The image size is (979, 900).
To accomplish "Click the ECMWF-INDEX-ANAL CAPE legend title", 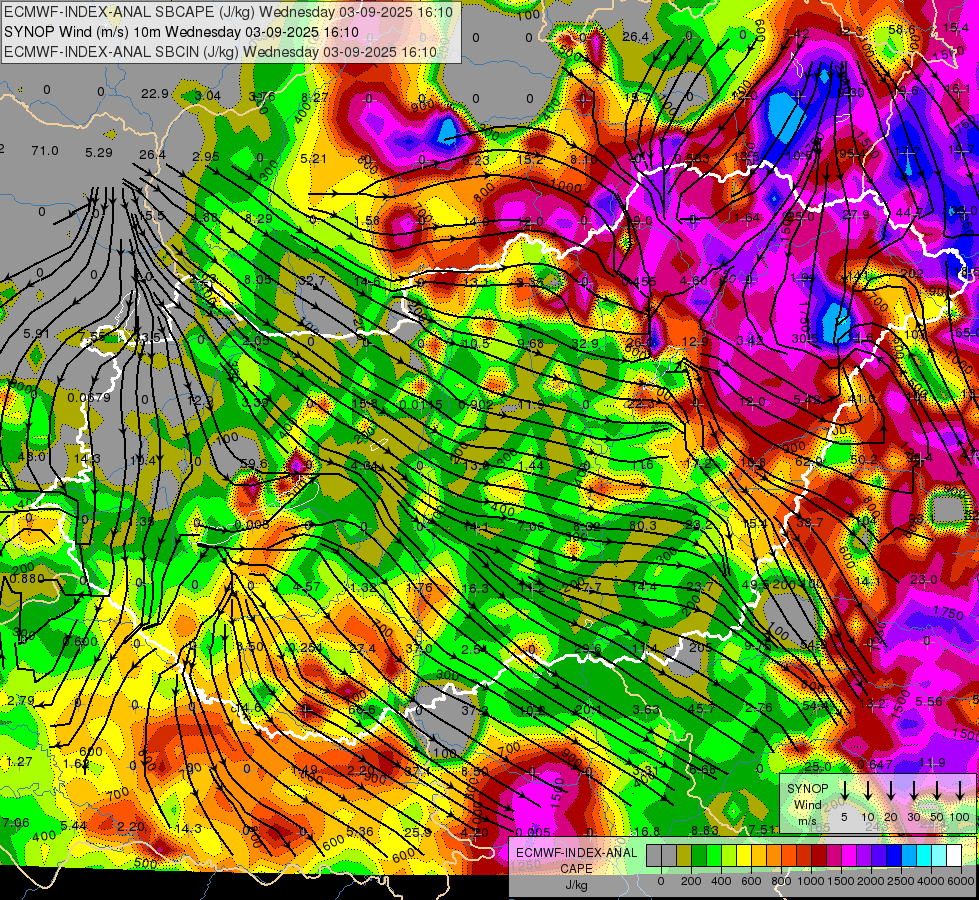I will click(x=576, y=860).
